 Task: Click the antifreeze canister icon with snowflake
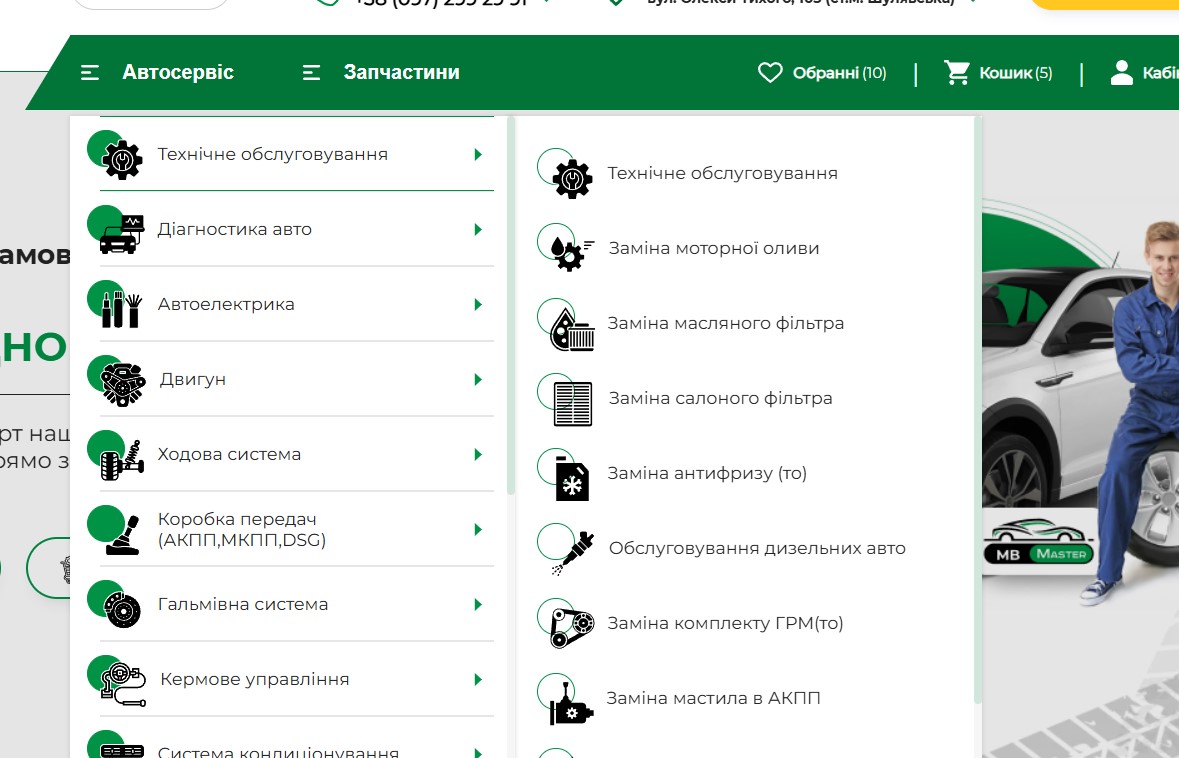[x=572, y=477]
